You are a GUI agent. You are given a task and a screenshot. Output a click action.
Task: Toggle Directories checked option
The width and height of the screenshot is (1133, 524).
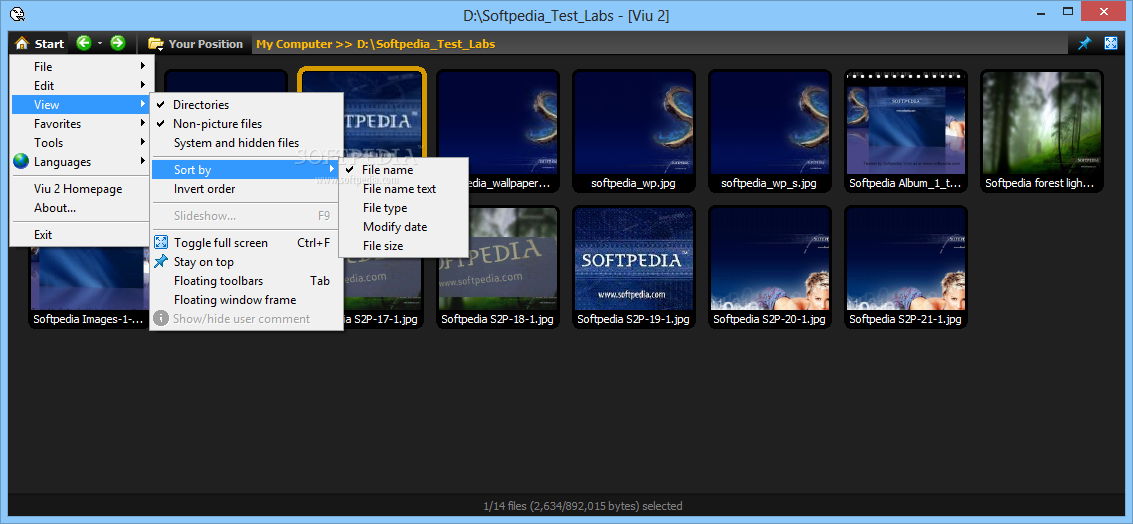[246, 105]
